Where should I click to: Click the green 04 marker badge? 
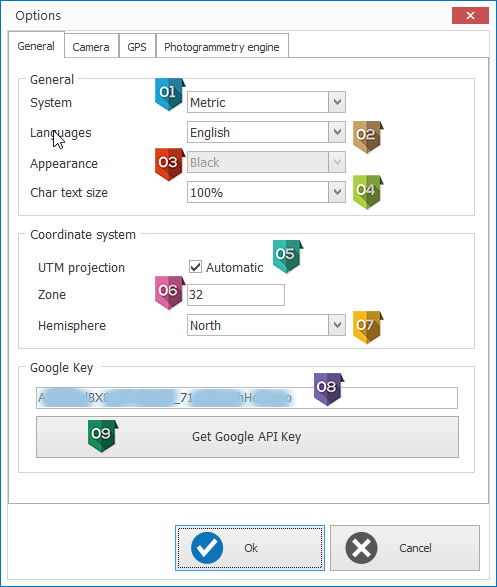pyautogui.click(x=368, y=192)
